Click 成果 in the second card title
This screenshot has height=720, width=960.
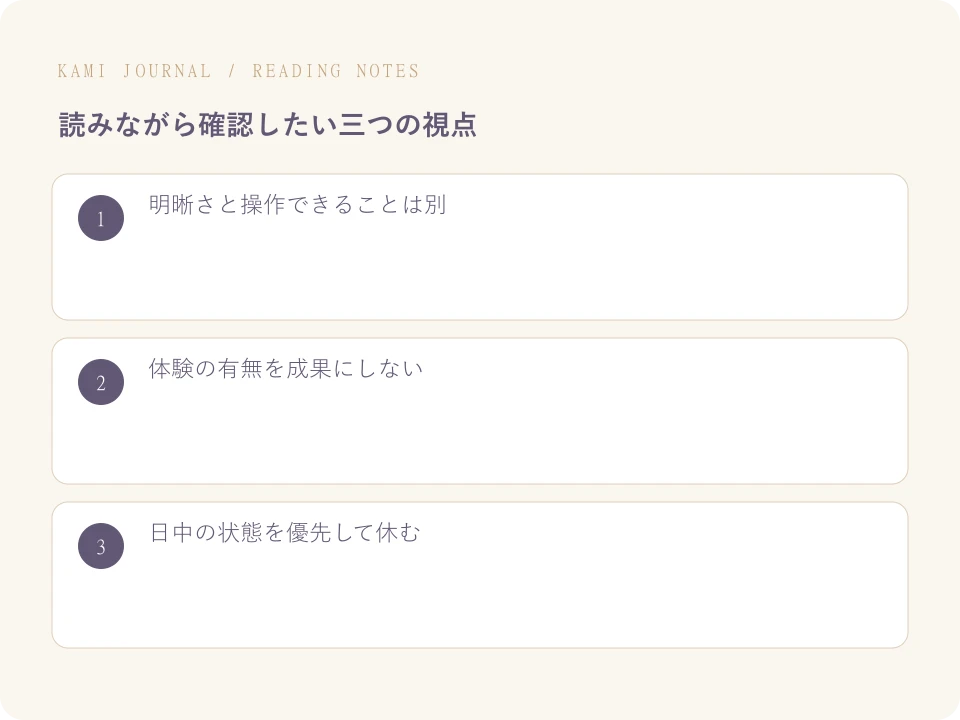coord(309,369)
